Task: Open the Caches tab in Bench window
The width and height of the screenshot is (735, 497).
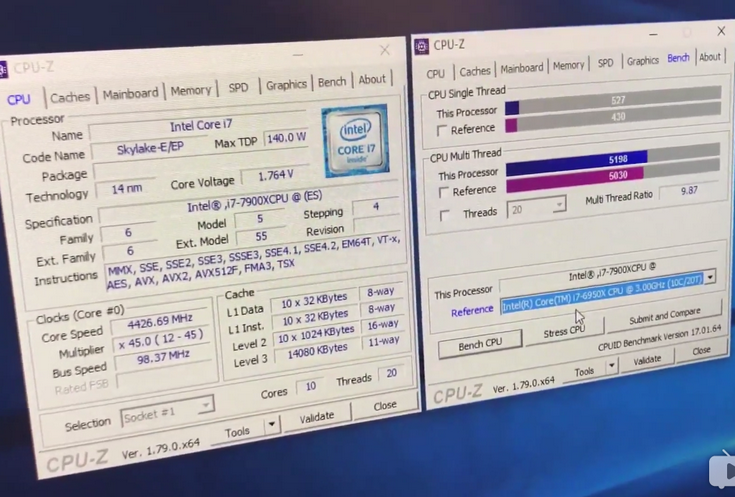Action: [x=474, y=71]
